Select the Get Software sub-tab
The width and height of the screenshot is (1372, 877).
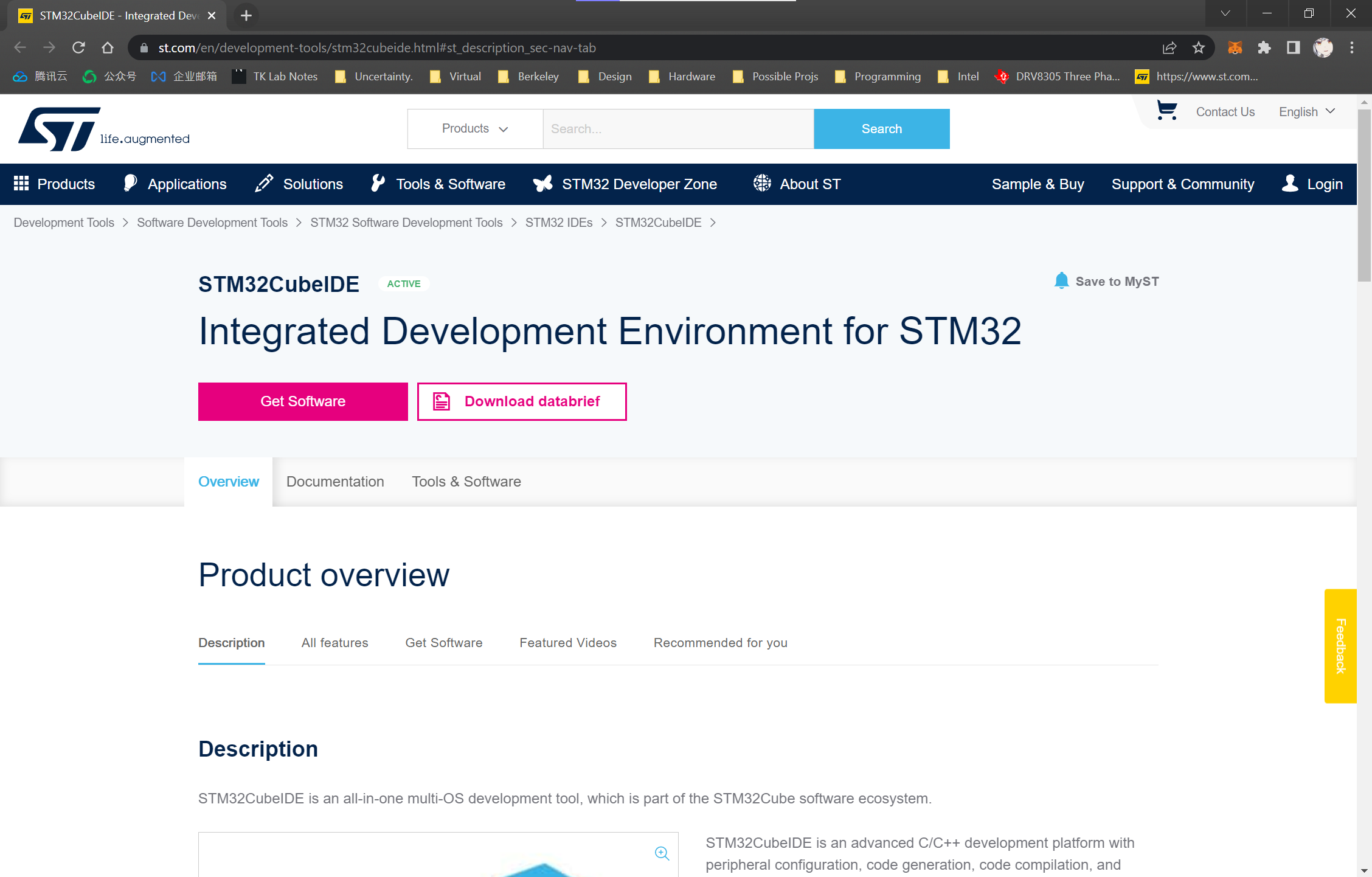click(x=444, y=643)
